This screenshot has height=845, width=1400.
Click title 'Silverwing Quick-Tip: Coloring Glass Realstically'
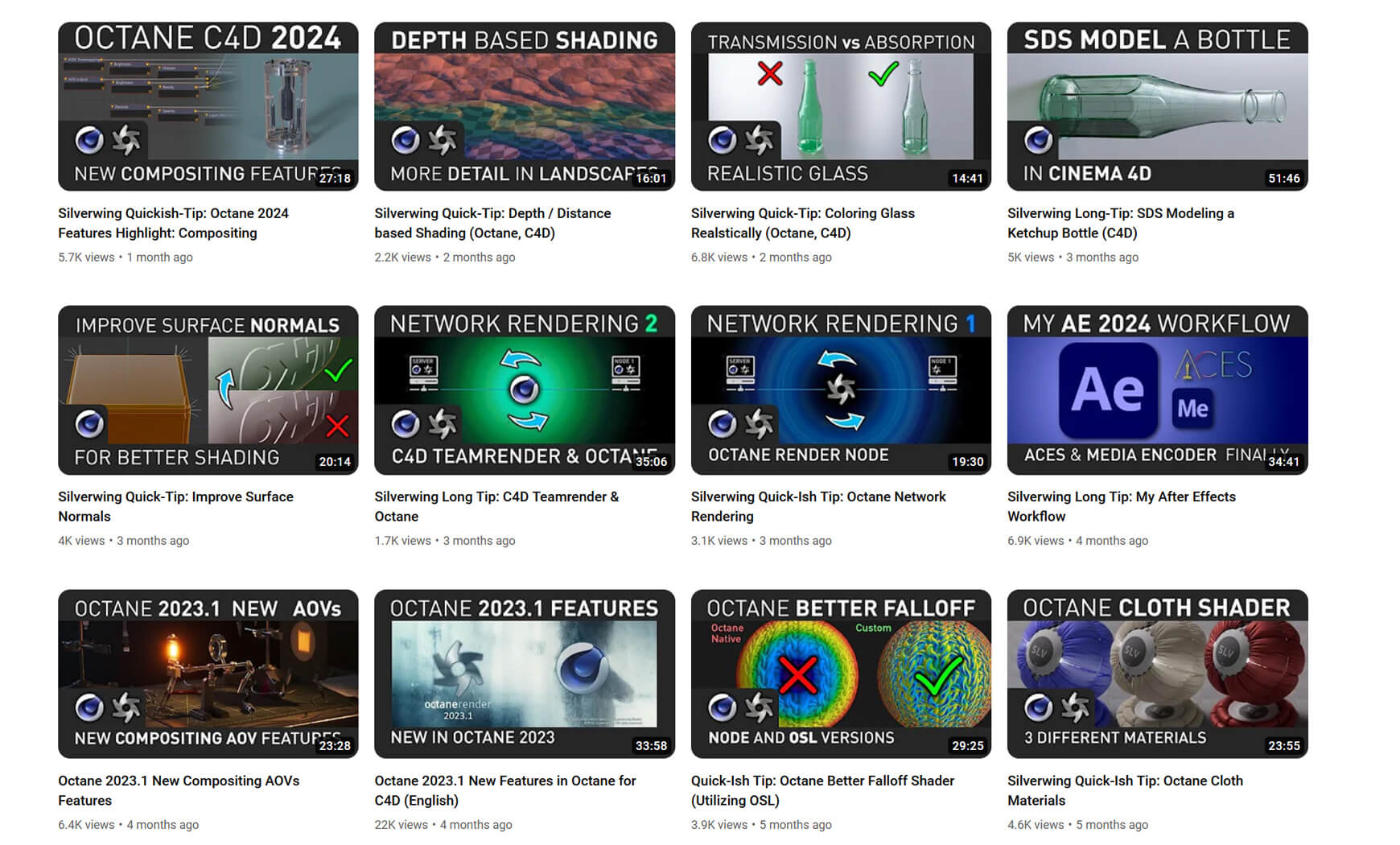coord(803,223)
